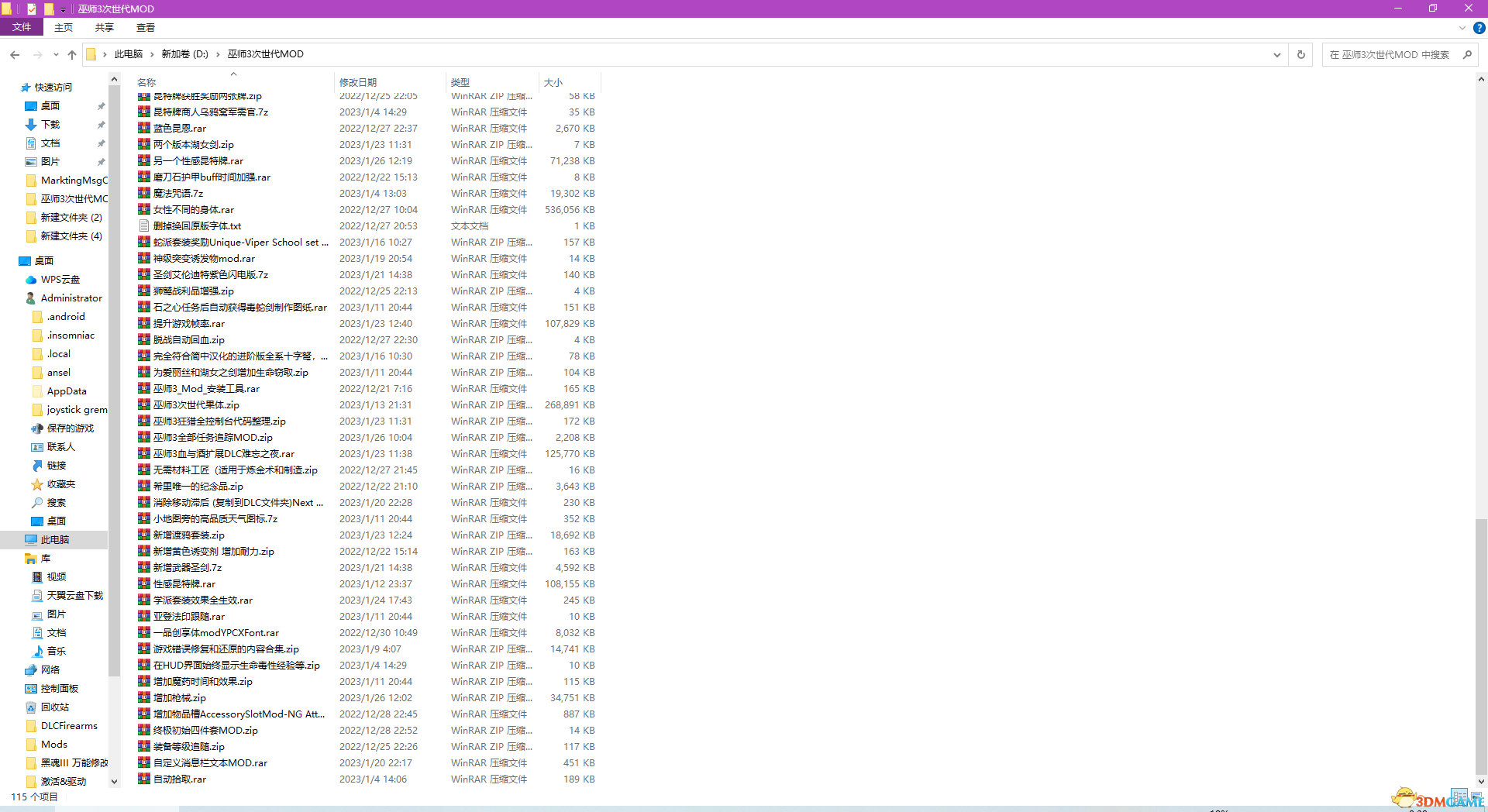Refresh the current folder view

1301,55
